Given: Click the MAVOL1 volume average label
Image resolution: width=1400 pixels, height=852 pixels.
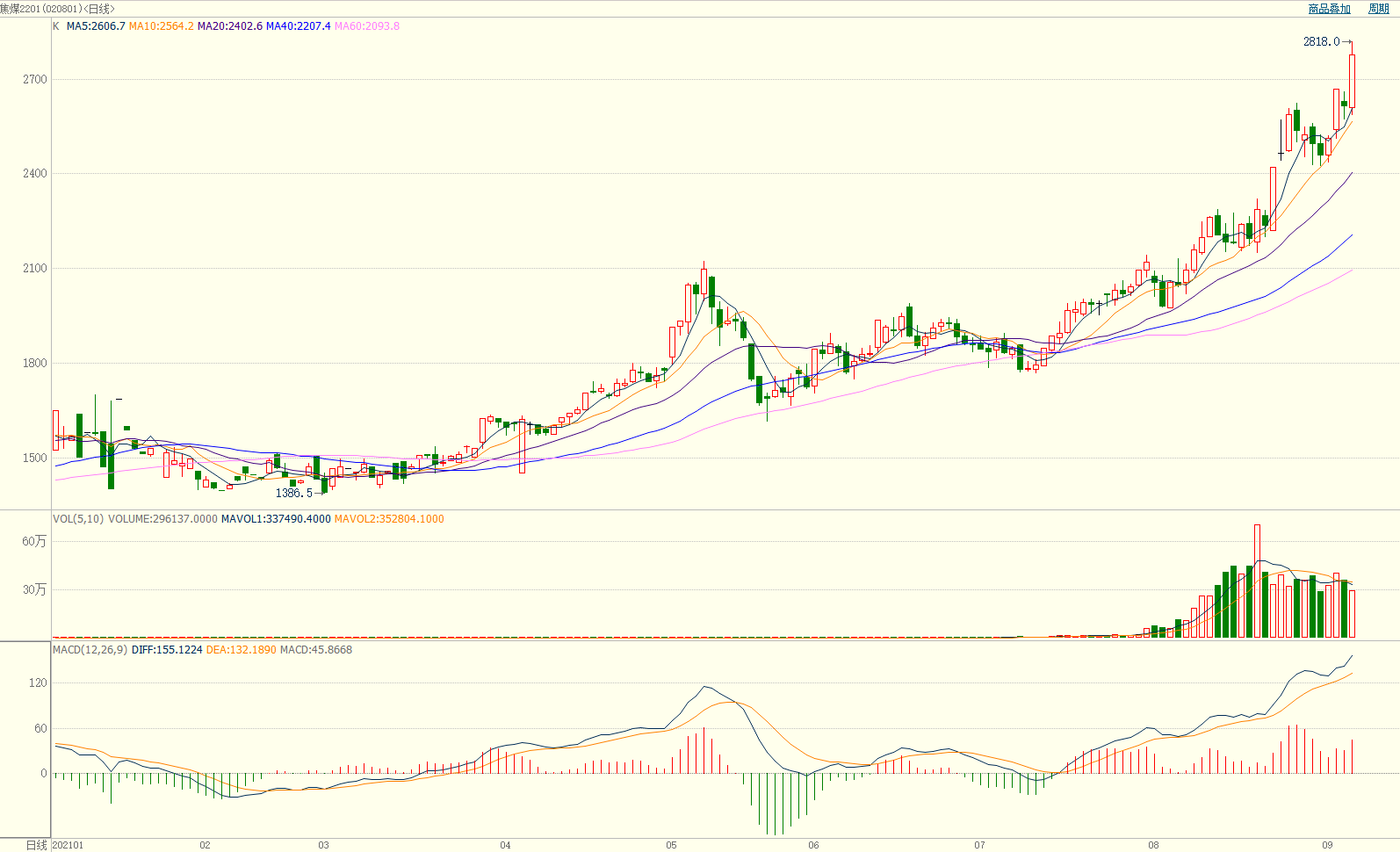Looking at the screenshot, I should pos(276,519).
